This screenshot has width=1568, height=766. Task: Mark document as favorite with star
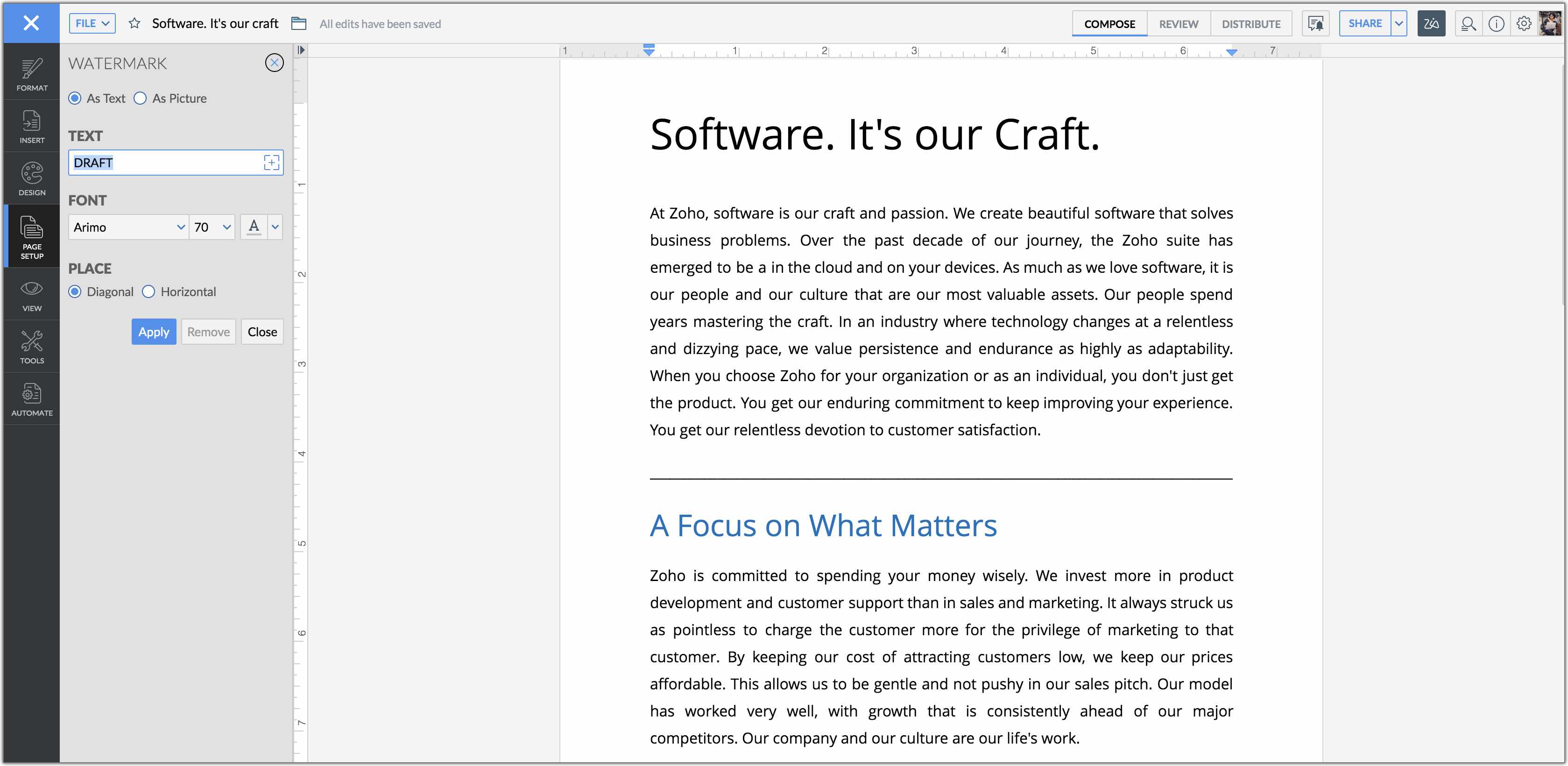(134, 24)
